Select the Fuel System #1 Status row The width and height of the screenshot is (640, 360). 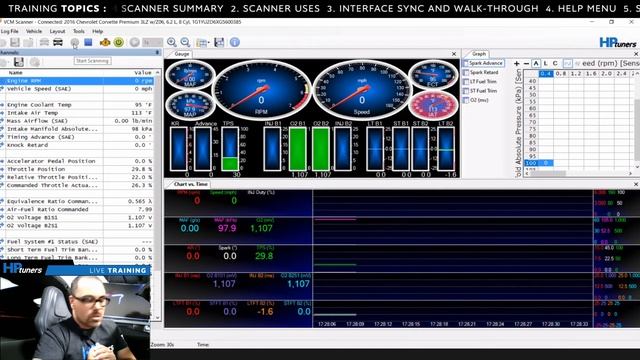pos(77,242)
